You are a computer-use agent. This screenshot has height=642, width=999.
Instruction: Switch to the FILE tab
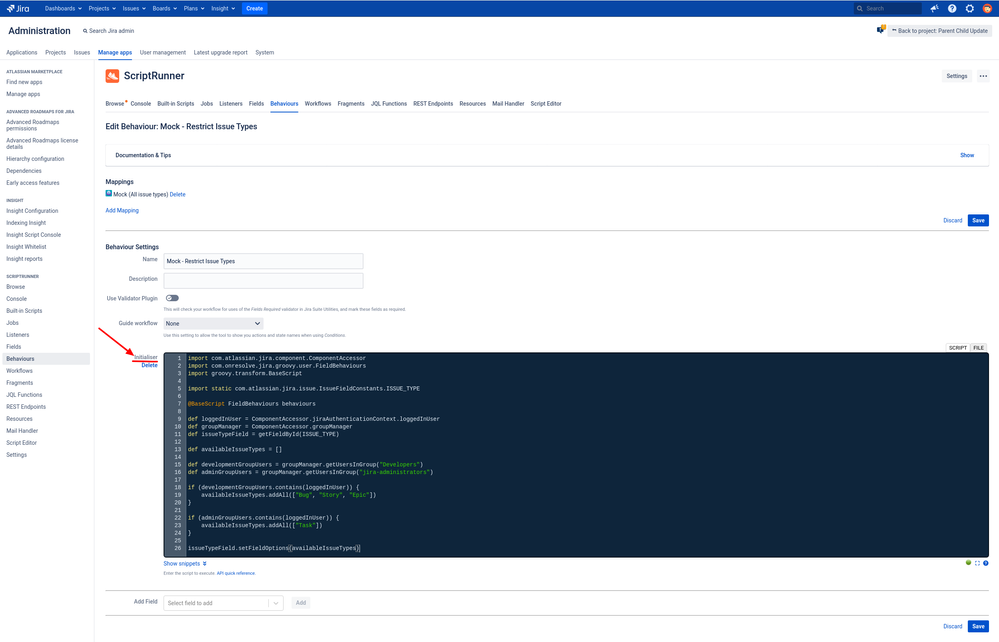pos(979,347)
